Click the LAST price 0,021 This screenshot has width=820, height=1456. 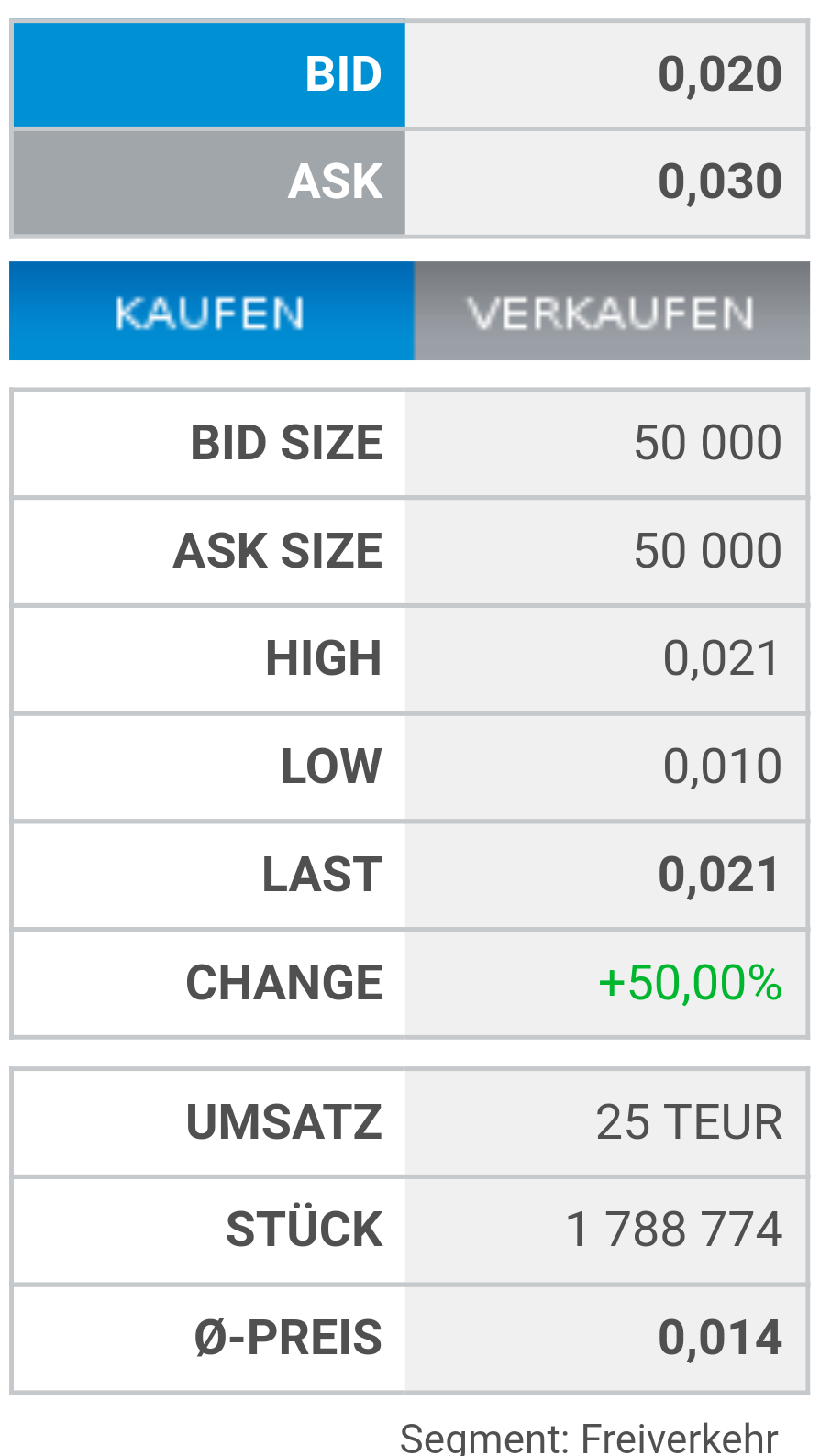coord(719,875)
